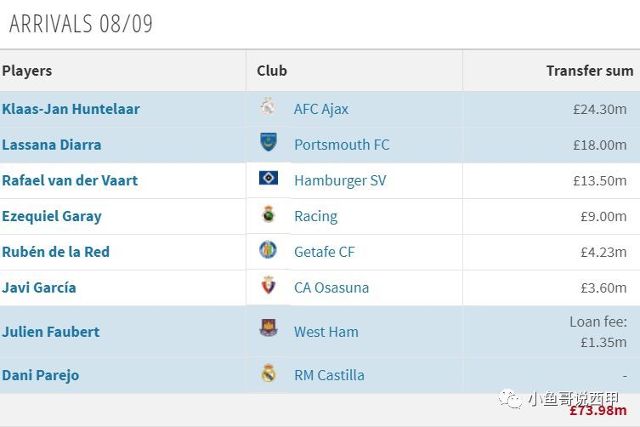Click the Racing club crest icon

coord(268,214)
